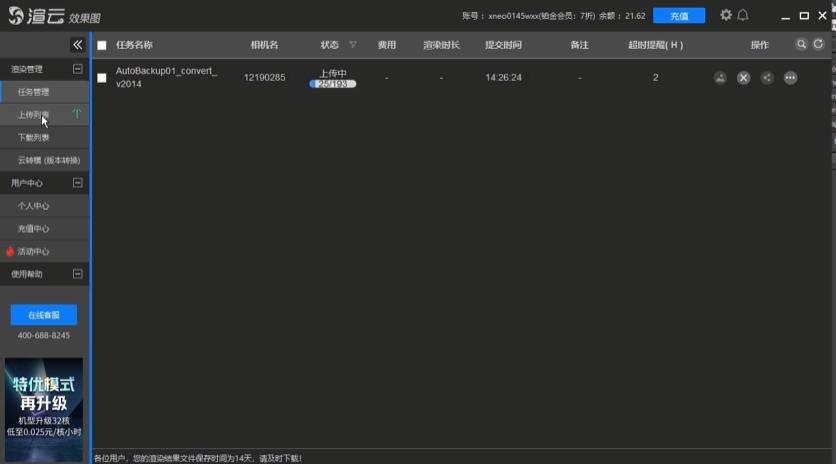Click the upload progress bar showing 25/193

point(332,84)
